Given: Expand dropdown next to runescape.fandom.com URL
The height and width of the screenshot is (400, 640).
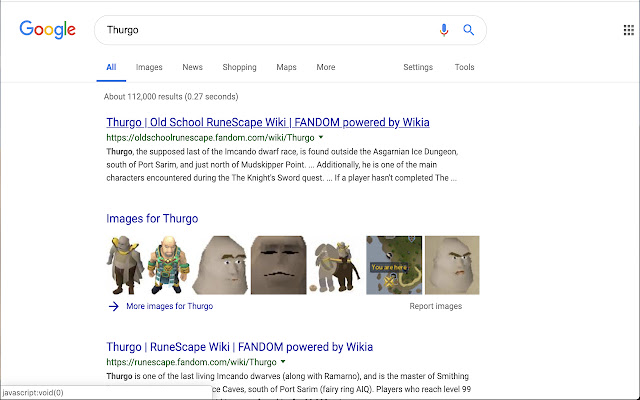Looking at the screenshot, I should [283, 362].
